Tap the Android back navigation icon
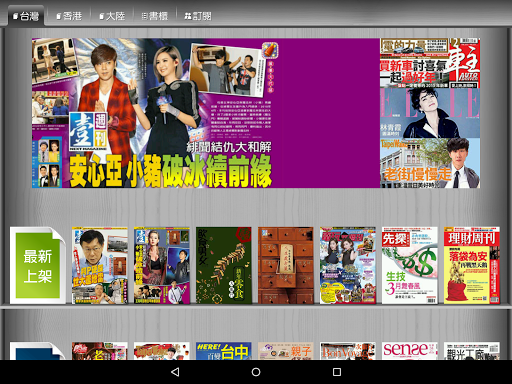The image size is (512, 384). point(175,372)
